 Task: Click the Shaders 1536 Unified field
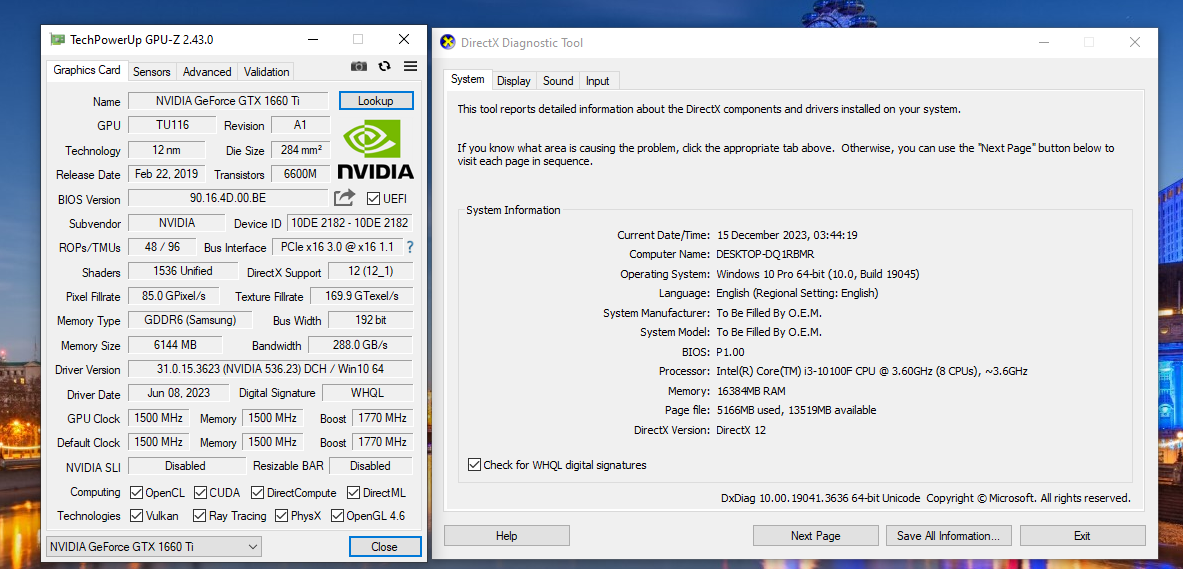(x=183, y=271)
